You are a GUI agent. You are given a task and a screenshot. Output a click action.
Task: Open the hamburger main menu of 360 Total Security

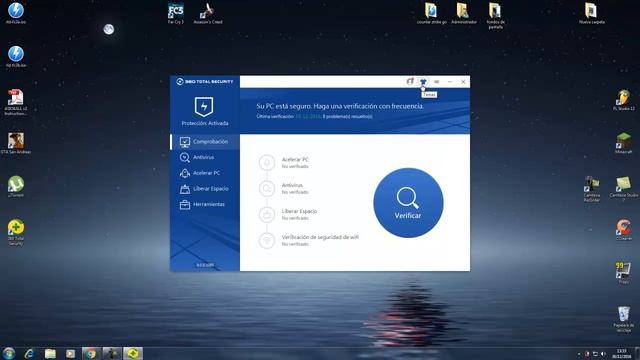(x=437, y=82)
